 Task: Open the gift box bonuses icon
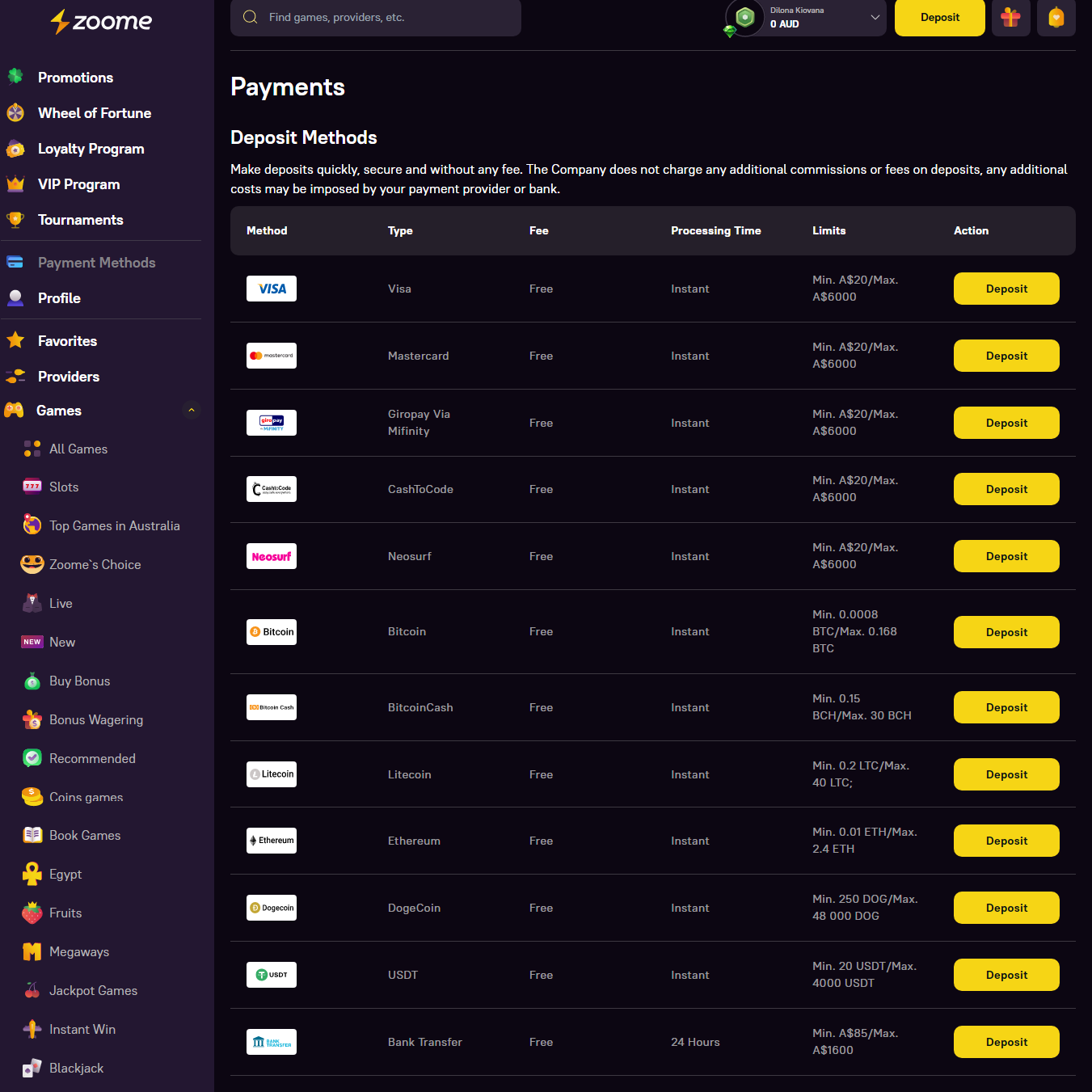click(1011, 17)
